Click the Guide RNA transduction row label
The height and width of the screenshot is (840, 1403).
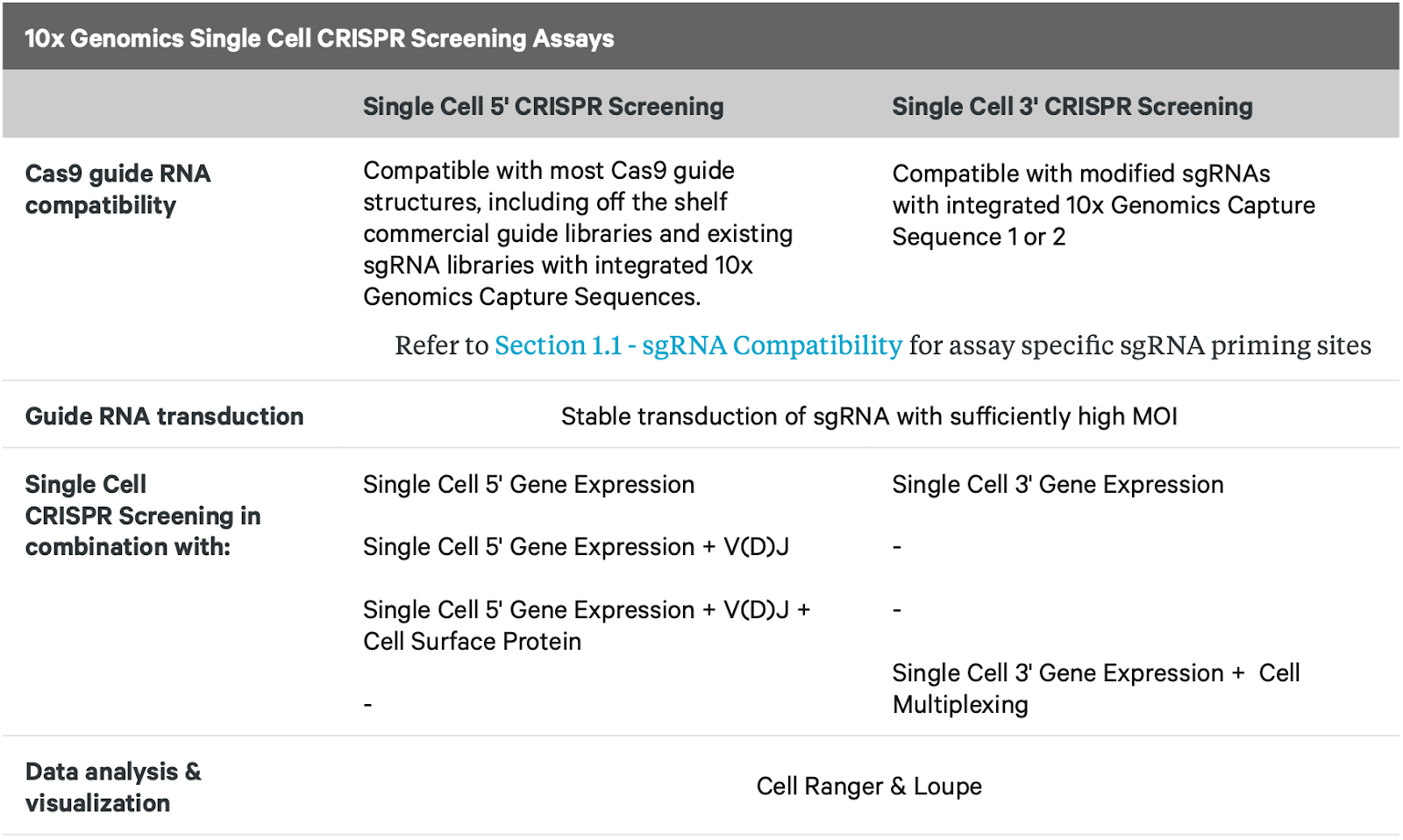[x=164, y=416]
